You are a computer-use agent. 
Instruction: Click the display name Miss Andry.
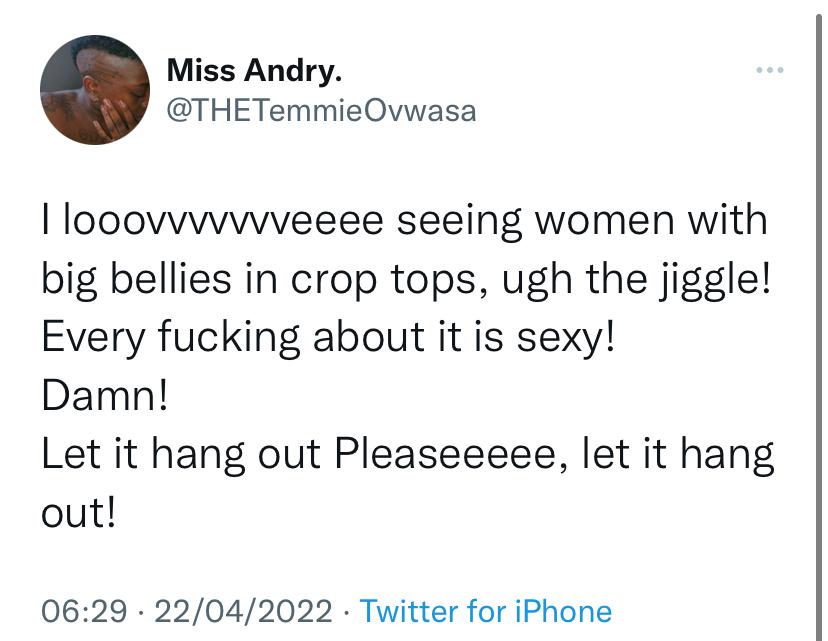(x=254, y=70)
